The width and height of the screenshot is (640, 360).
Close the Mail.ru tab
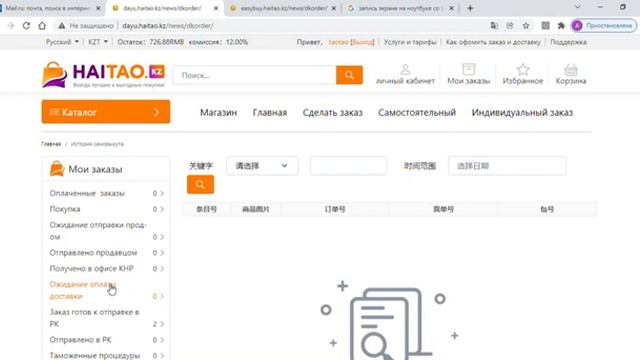click(98, 8)
